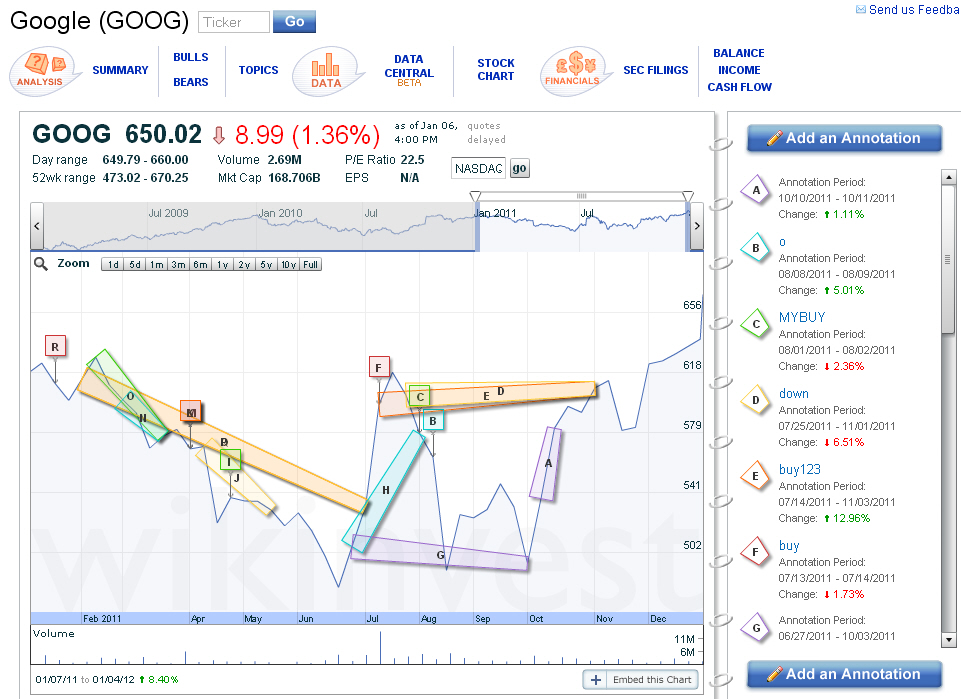Click the I marker on the chart
This screenshot has height=699, width=961.
230,461
